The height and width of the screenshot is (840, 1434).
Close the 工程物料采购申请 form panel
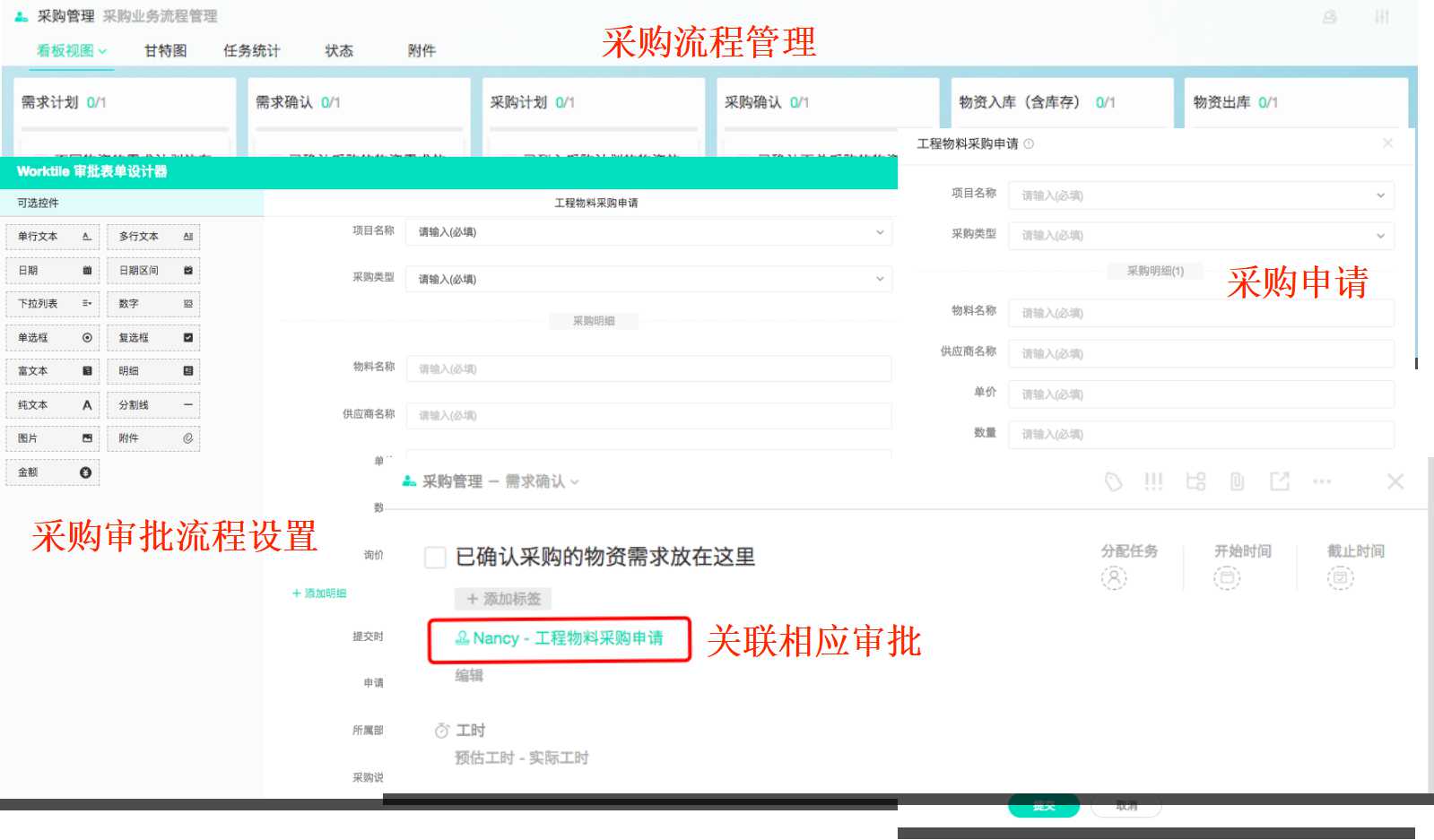click(x=1387, y=143)
